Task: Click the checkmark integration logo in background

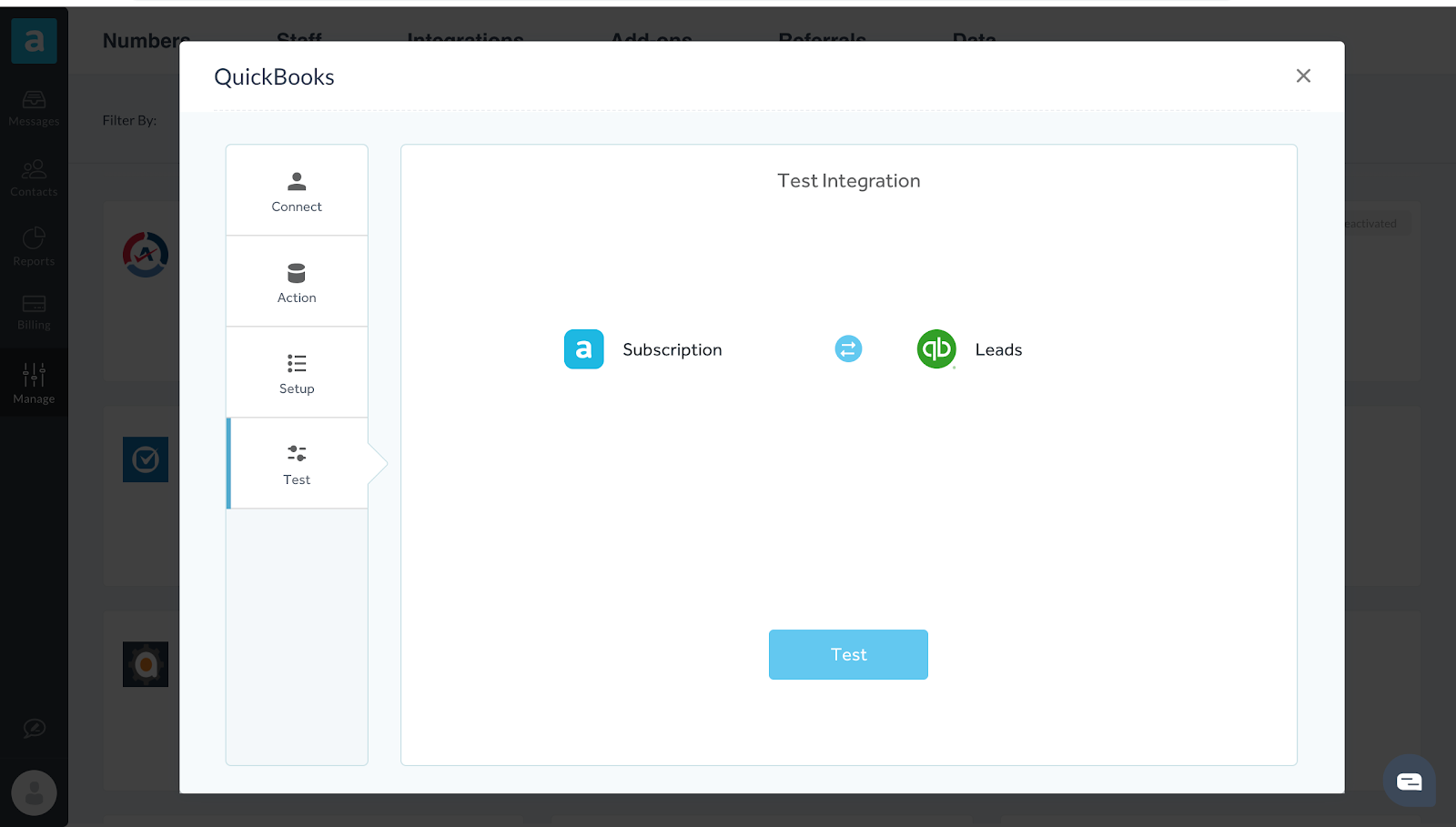Action: click(x=146, y=459)
